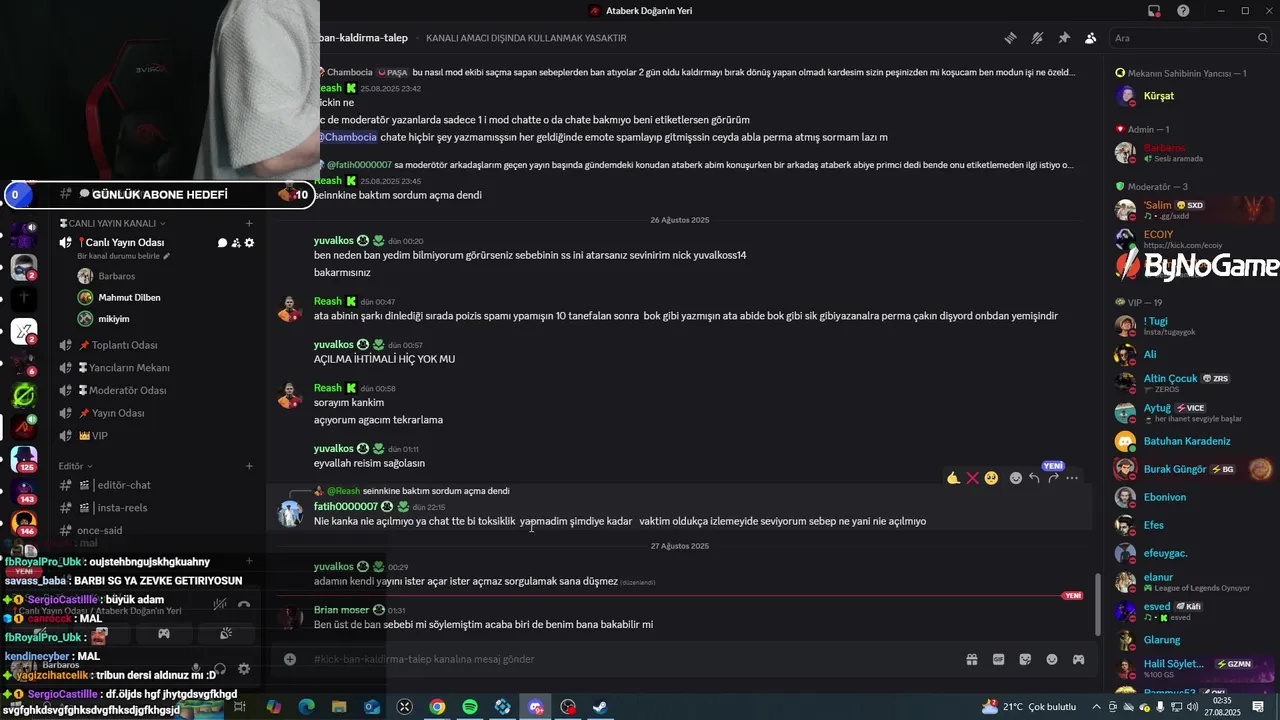Screen dimensions: 1280x720
Task: Open pinned messages in the channel header
Action: point(1064,38)
